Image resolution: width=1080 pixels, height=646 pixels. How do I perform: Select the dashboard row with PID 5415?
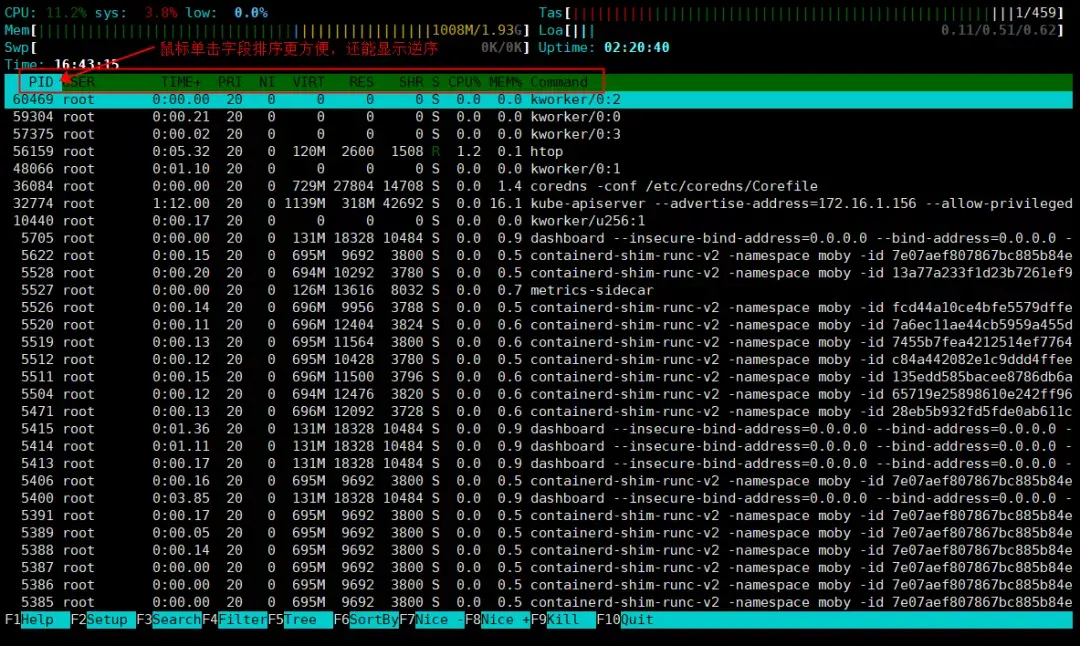click(539, 429)
